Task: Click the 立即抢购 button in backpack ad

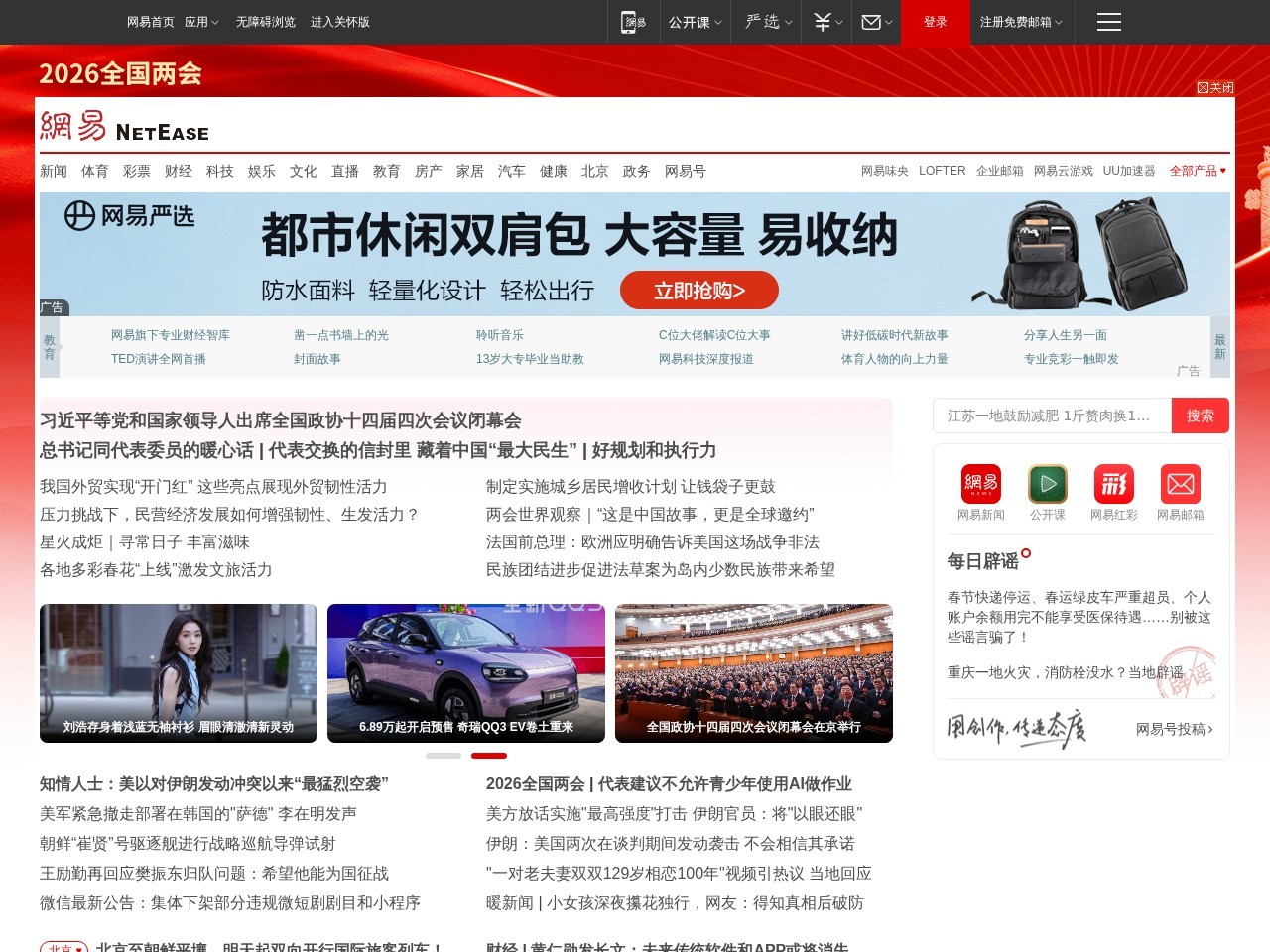Action: tap(698, 290)
